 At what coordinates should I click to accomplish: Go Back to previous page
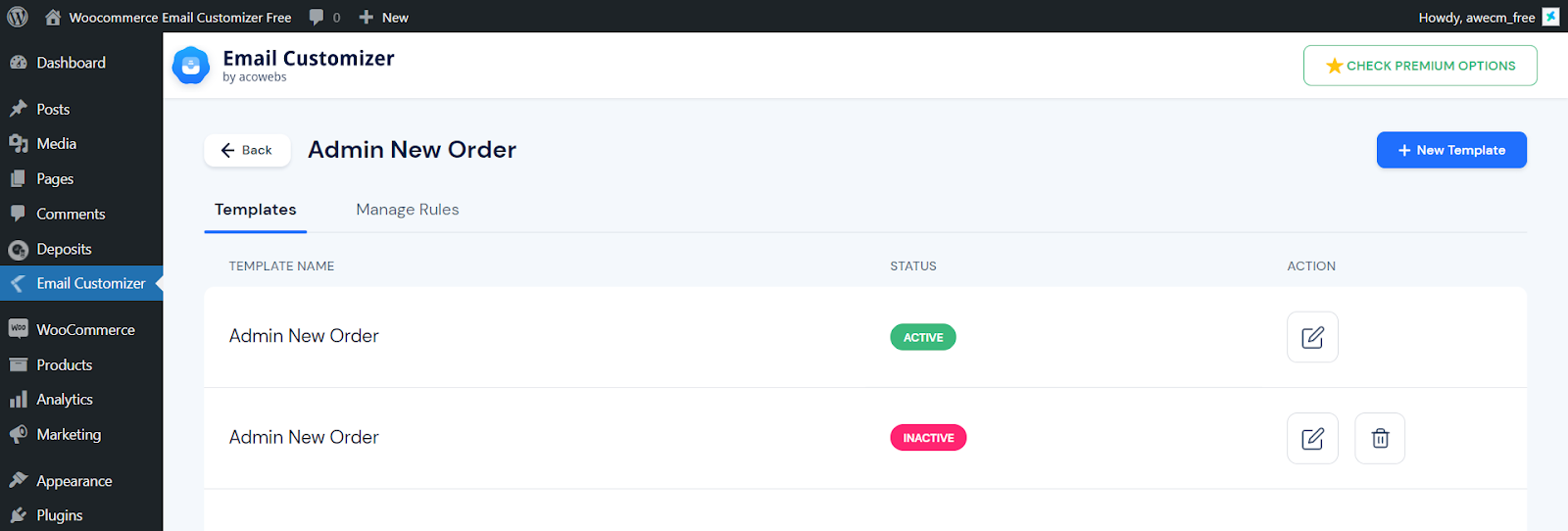247,150
